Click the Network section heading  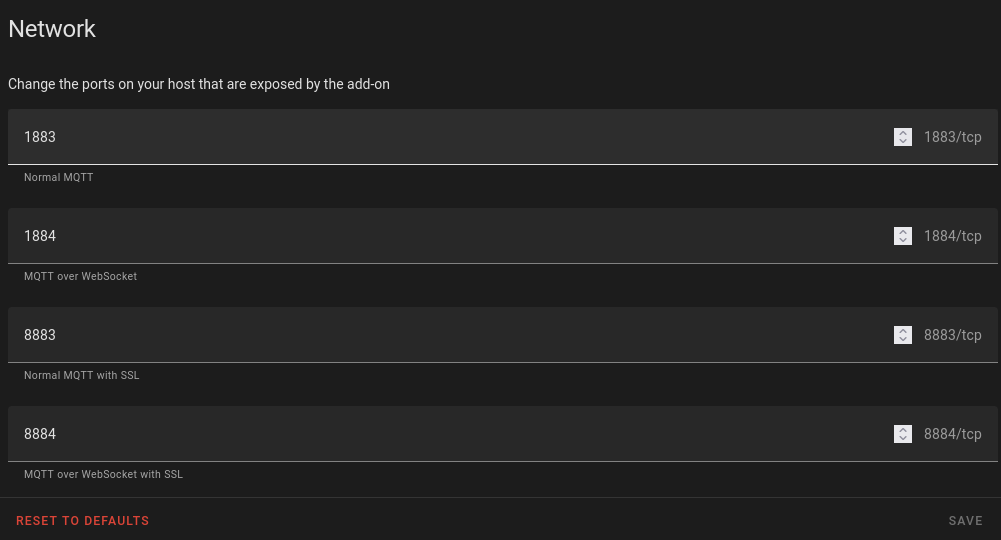point(52,29)
